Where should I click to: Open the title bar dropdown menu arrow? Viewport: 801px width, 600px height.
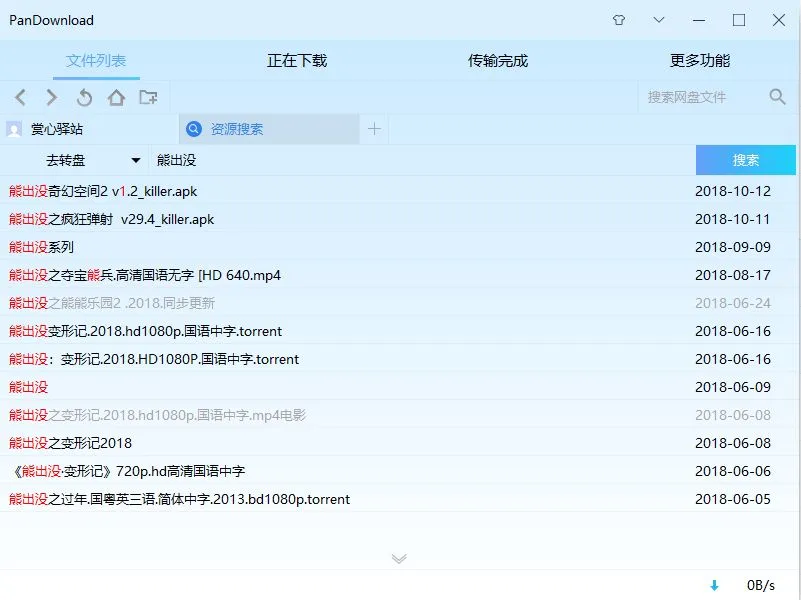coord(659,20)
